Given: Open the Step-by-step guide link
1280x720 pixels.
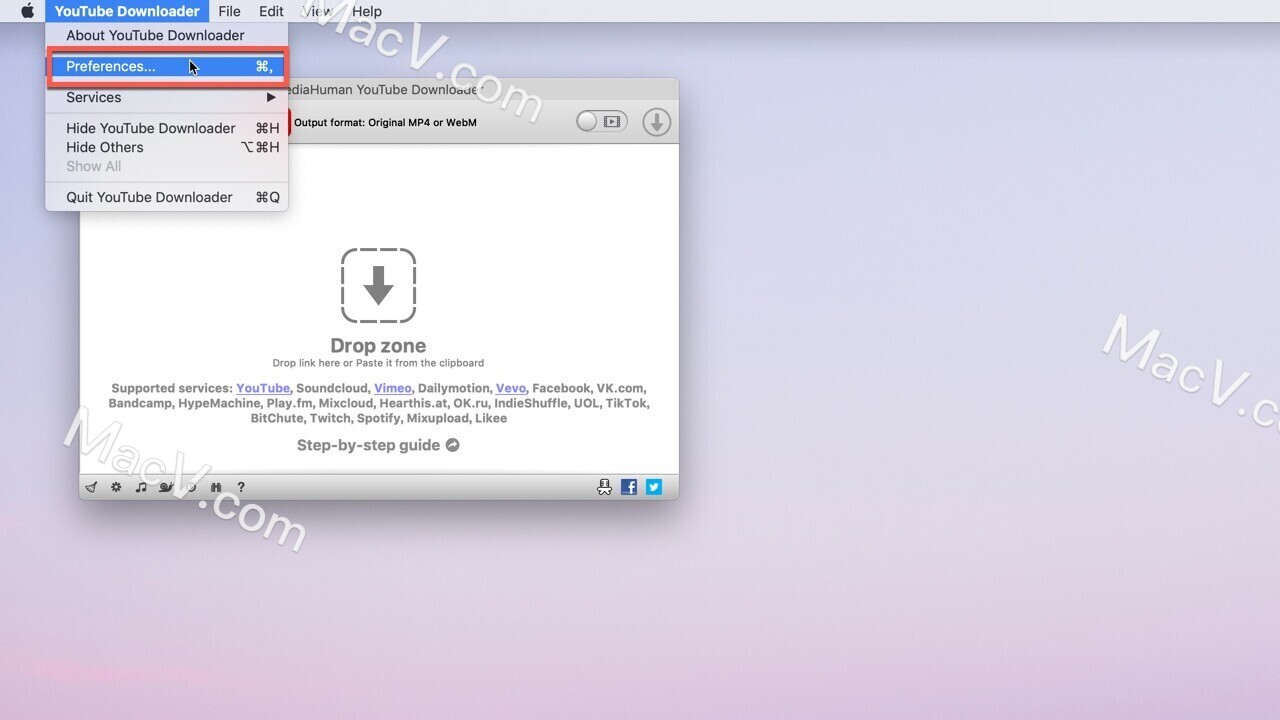Looking at the screenshot, I should 368,445.
